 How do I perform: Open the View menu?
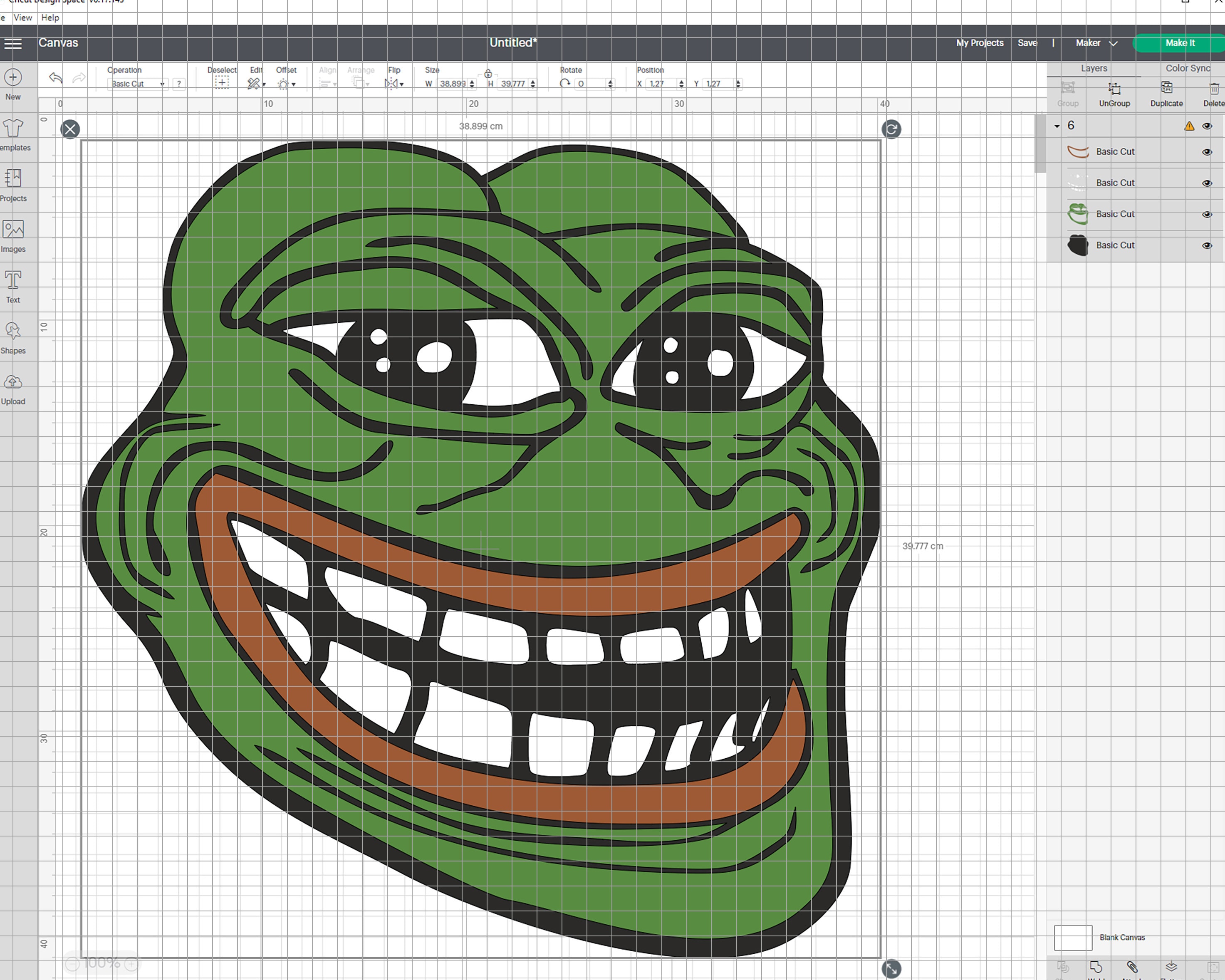coord(22,17)
